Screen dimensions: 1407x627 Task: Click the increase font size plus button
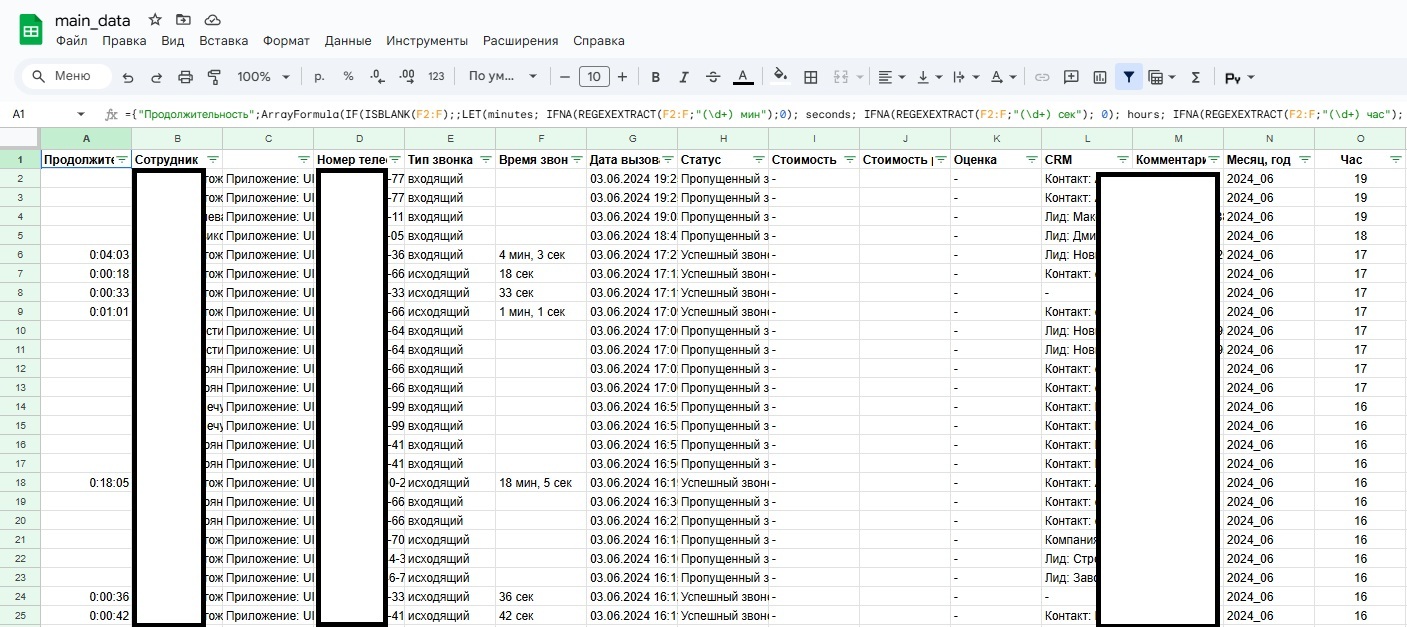pos(622,77)
